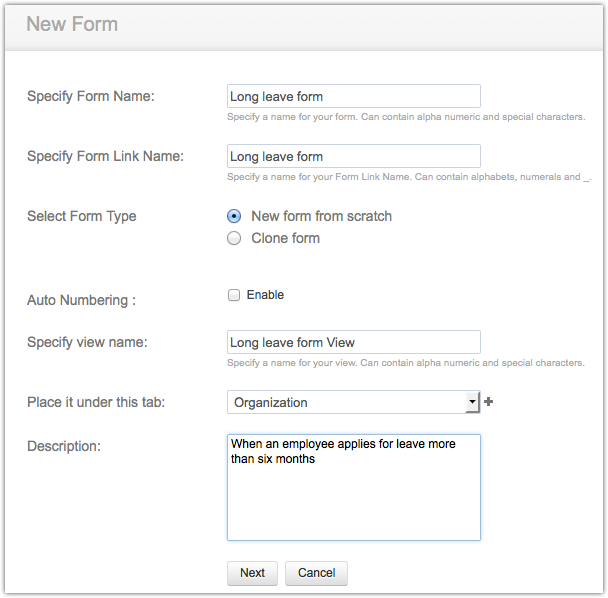Click the plus icon beside the tab dropdown

click(x=489, y=402)
